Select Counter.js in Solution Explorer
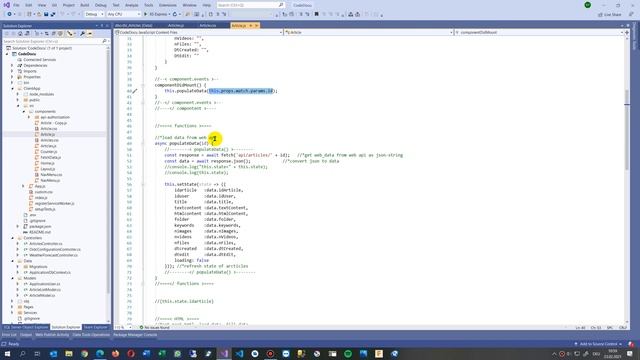This screenshot has width=640, height=360. tap(49, 151)
